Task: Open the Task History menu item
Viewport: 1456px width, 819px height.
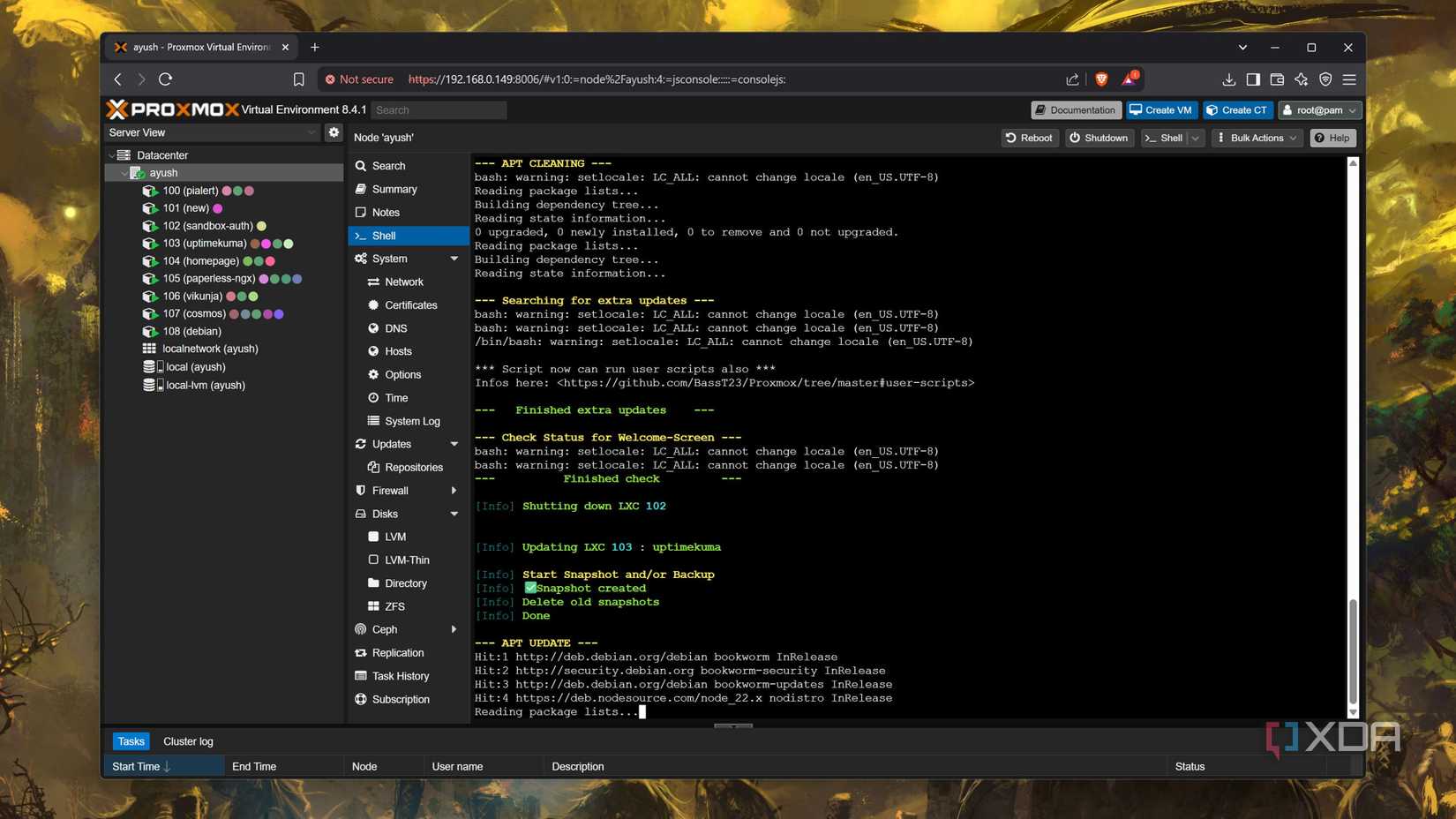Action: pyautogui.click(x=400, y=676)
